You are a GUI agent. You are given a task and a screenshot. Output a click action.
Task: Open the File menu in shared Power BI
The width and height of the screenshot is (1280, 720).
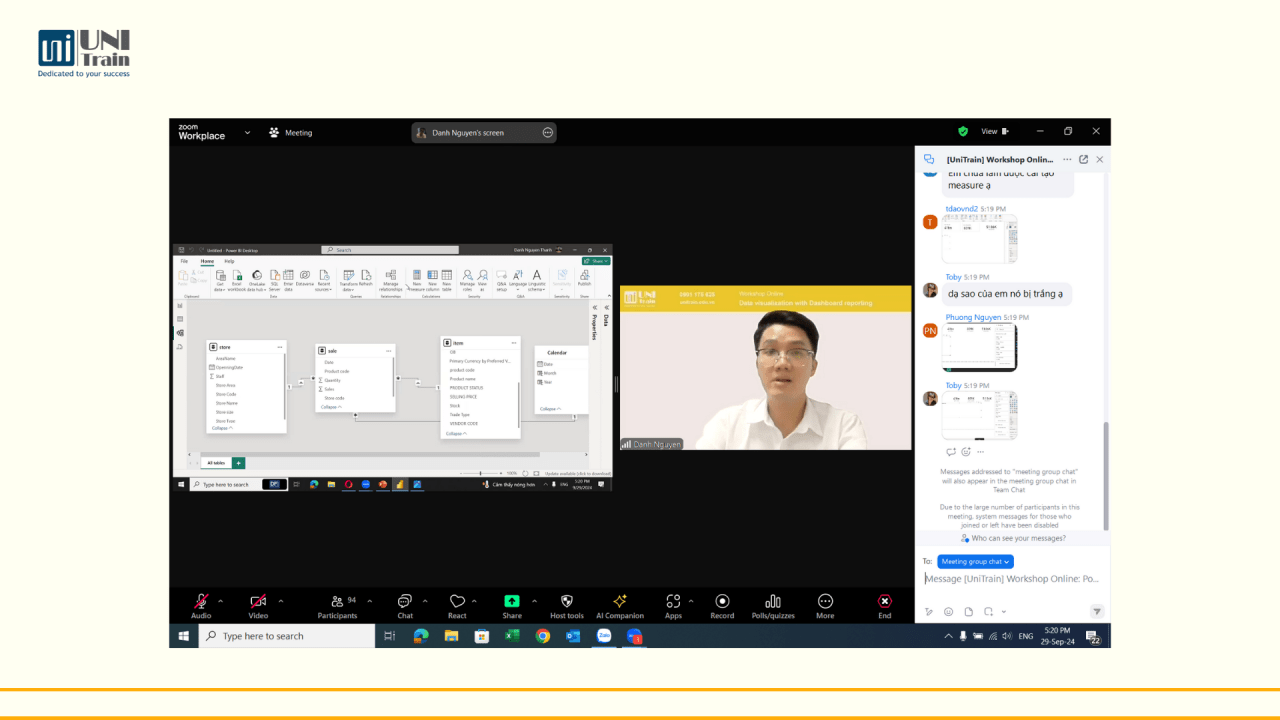pos(184,261)
